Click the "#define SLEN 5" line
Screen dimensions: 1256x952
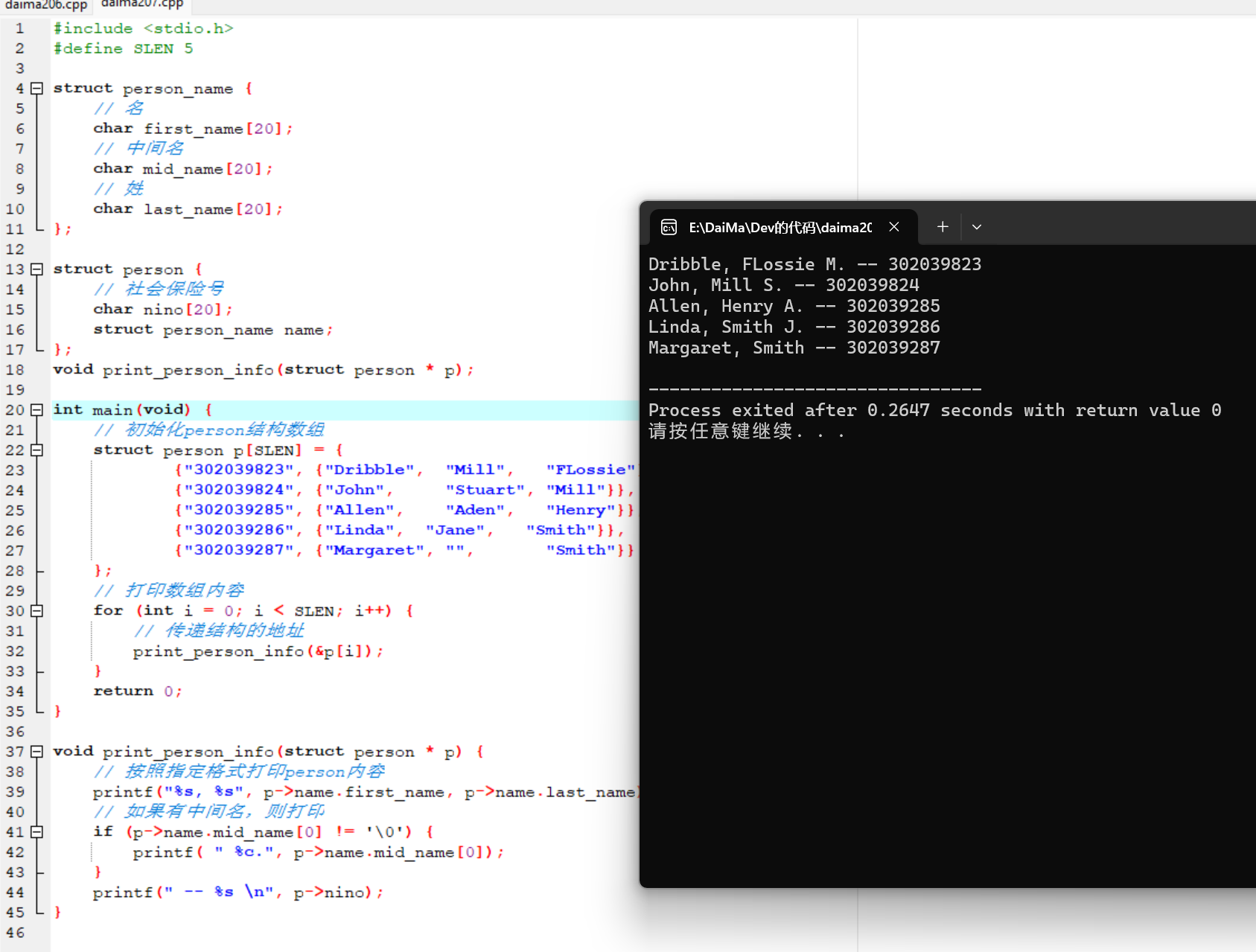pos(123,48)
